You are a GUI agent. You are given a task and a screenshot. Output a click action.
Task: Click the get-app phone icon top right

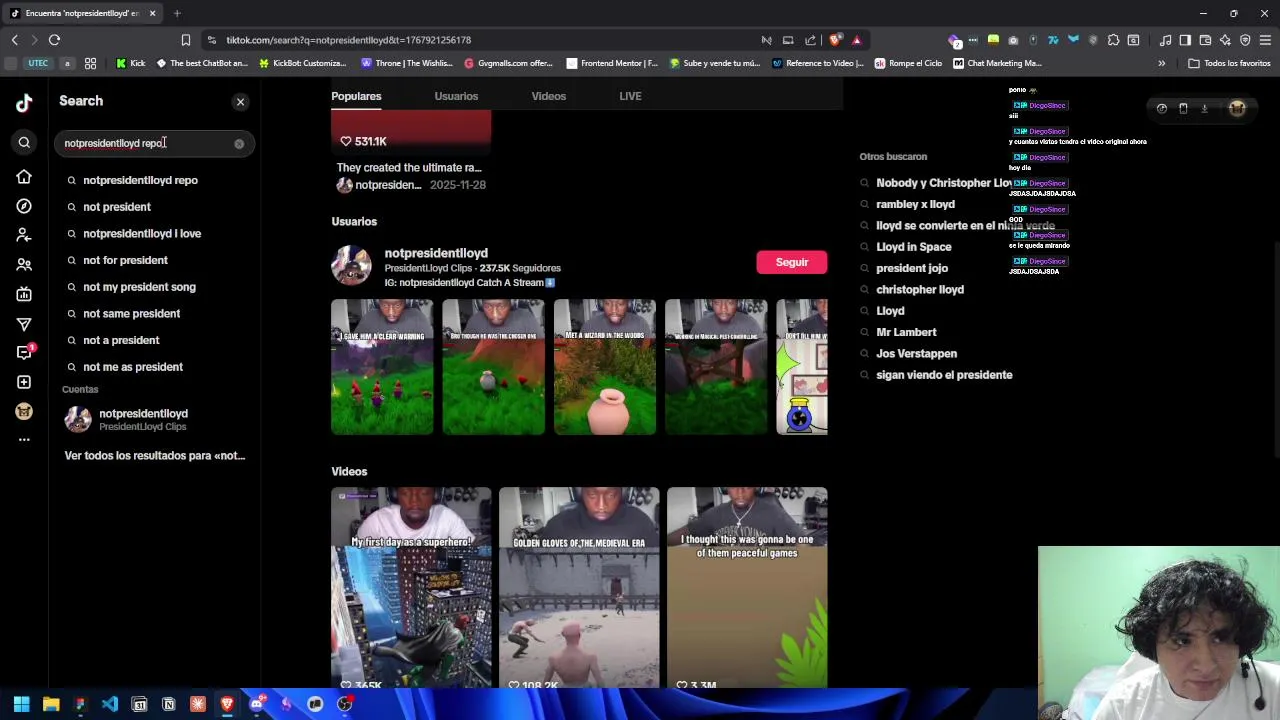coord(1183,108)
